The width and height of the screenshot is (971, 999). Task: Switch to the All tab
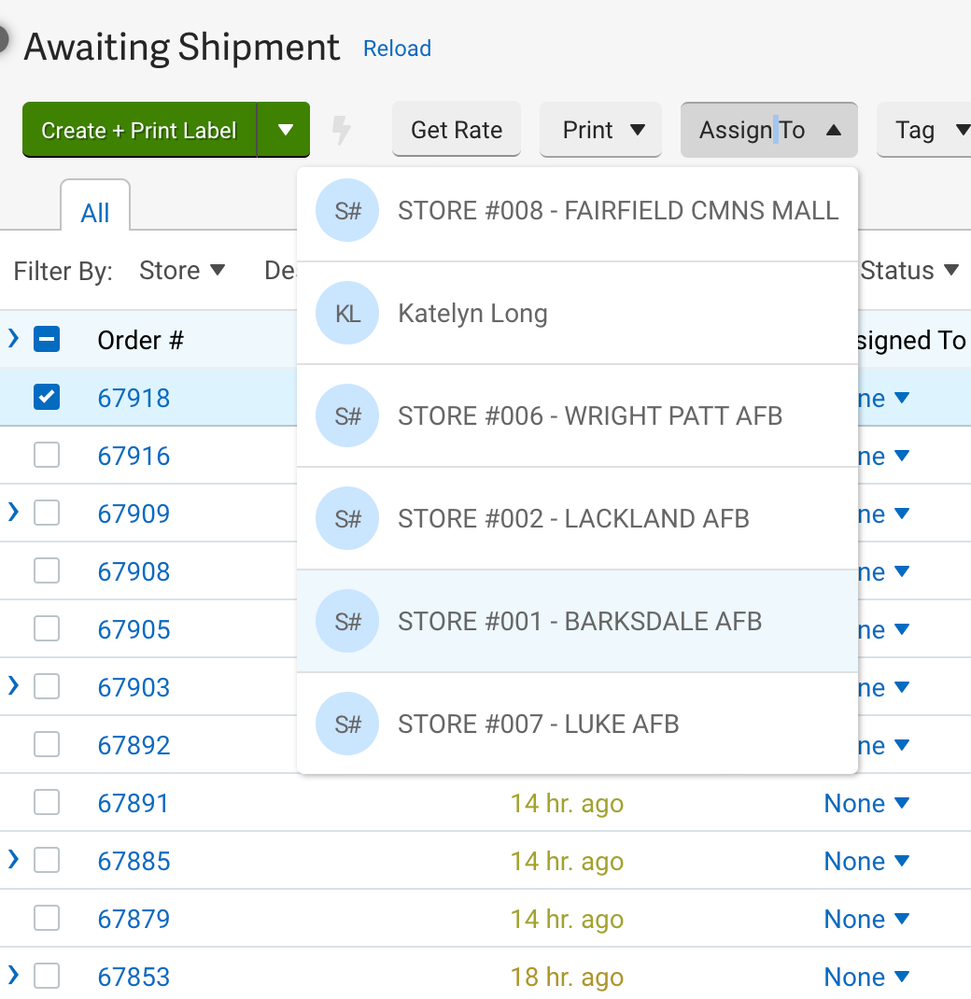coord(95,213)
